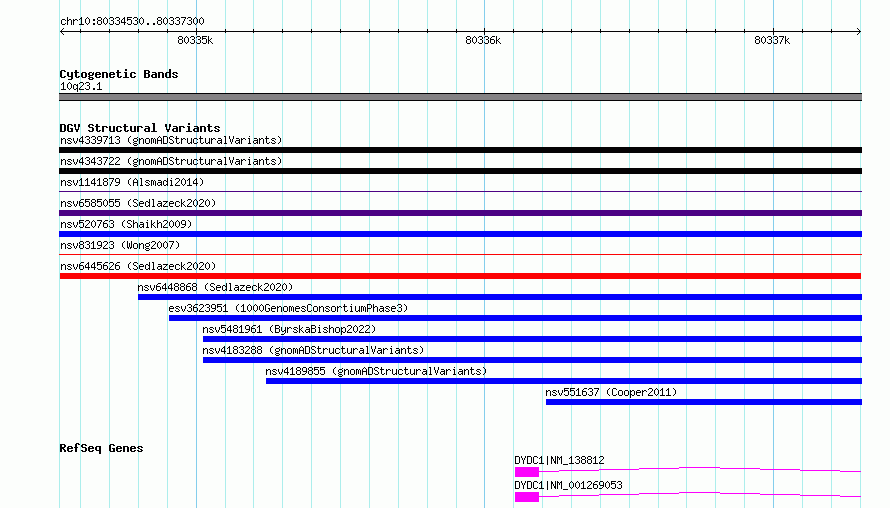Click the chr10:80334530..80337300 region label
The height and width of the screenshot is (508, 890).
pyautogui.click(x=132, y=21)
